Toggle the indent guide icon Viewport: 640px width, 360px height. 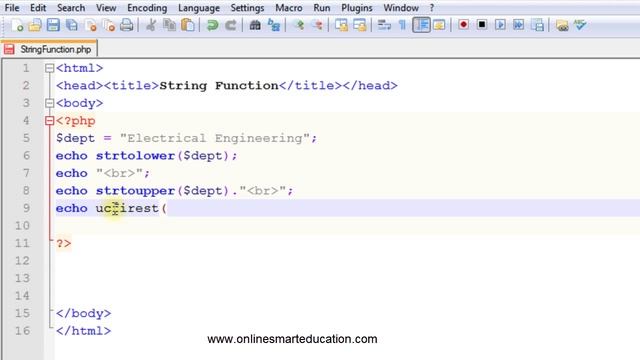(x=421, y=25)
